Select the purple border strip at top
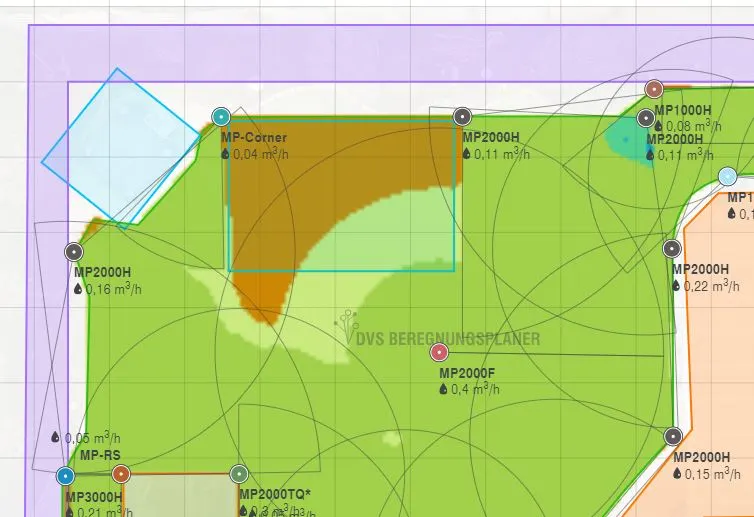This screenshot has width=754, height=517. coord(391,53)
